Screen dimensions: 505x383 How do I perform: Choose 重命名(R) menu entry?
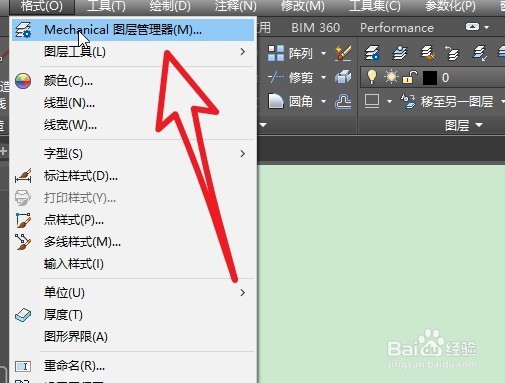coord(133,366)
